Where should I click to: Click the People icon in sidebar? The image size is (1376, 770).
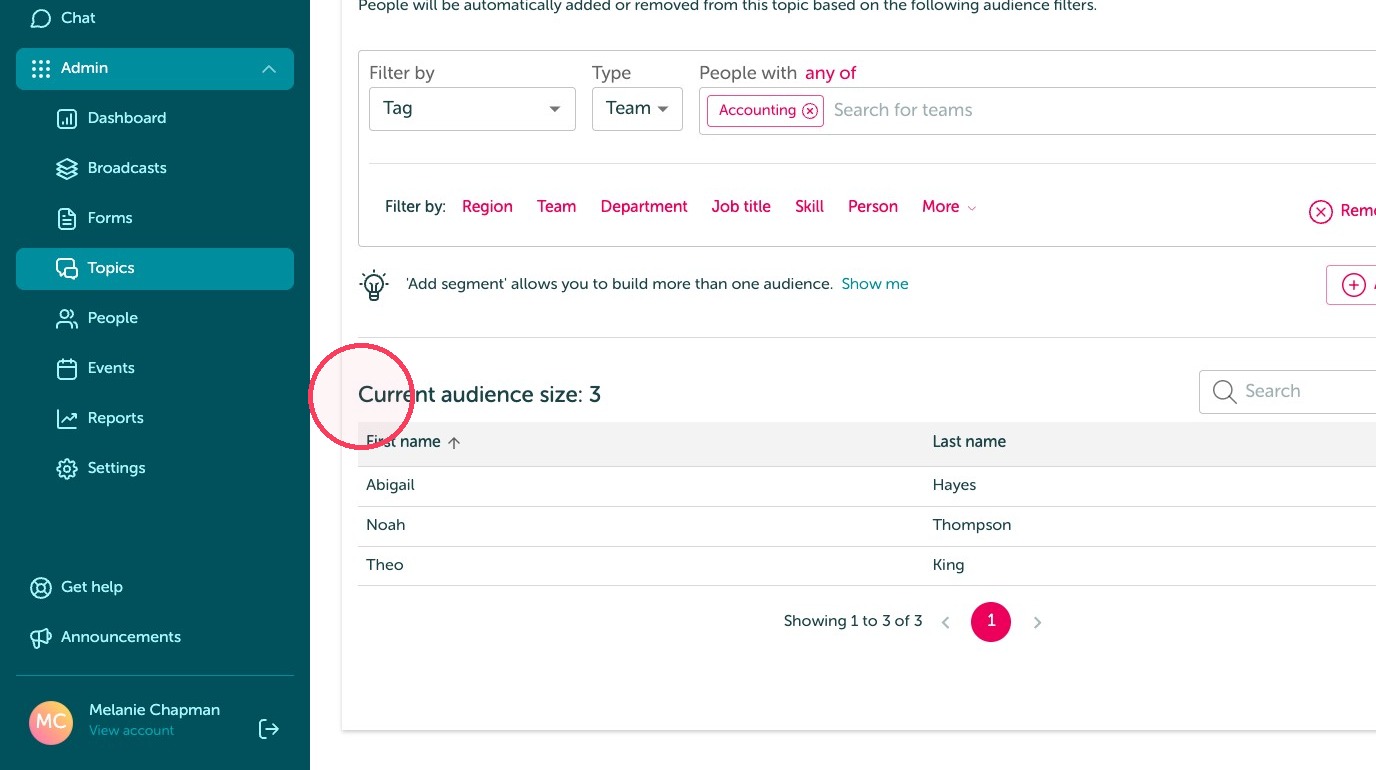(x=67, y=318)
